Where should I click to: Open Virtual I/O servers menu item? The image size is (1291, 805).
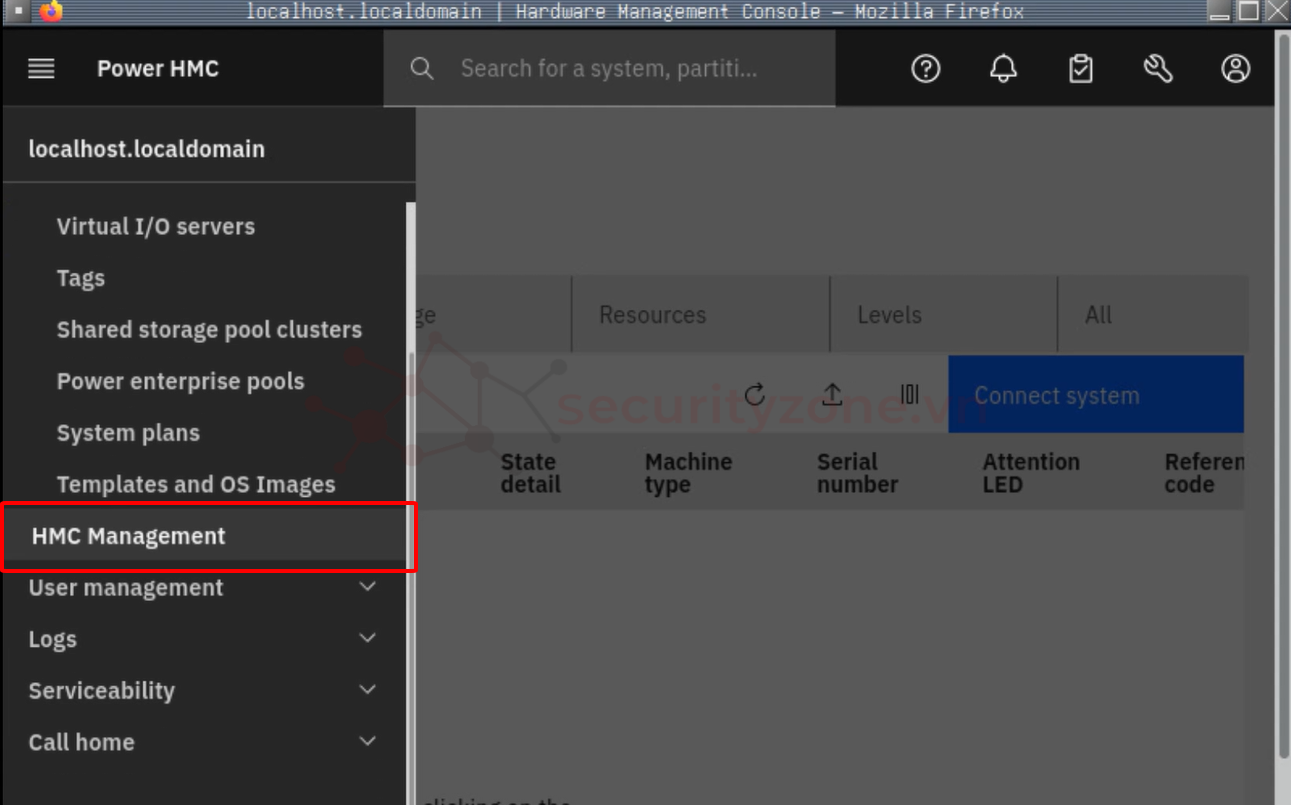156,227
